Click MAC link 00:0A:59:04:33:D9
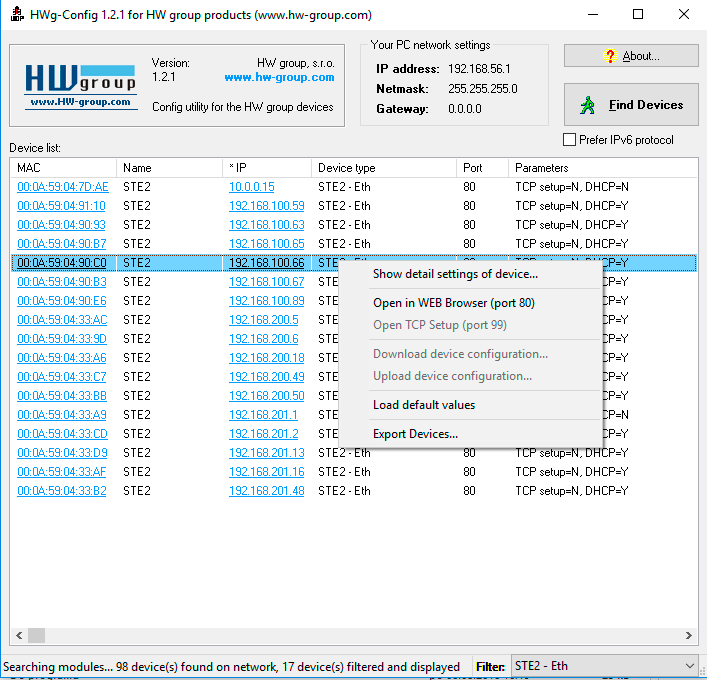707x680 pixels. click(62, 452)
